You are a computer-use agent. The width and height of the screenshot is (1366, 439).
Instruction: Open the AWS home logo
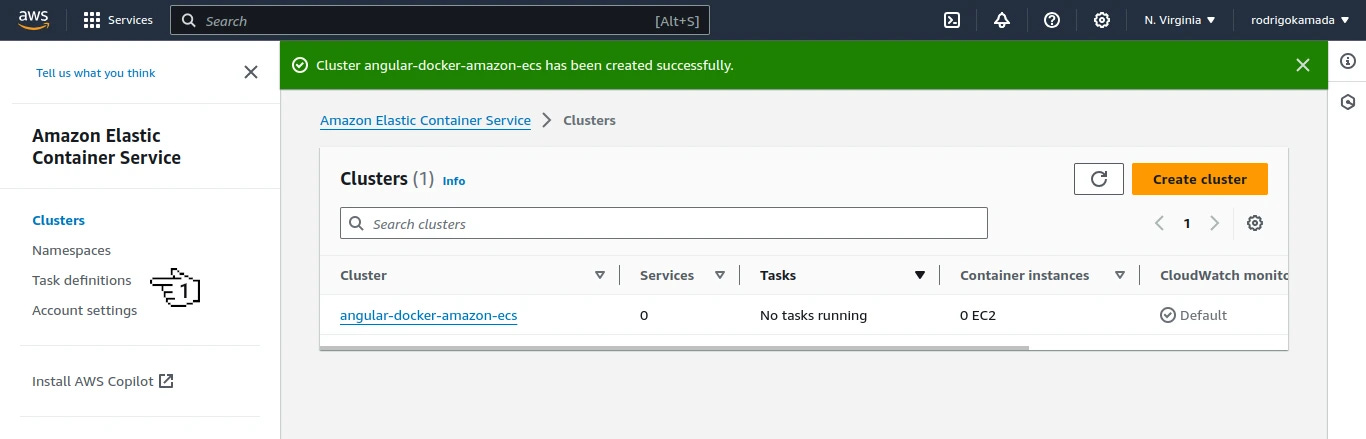[x=34, y=20]
